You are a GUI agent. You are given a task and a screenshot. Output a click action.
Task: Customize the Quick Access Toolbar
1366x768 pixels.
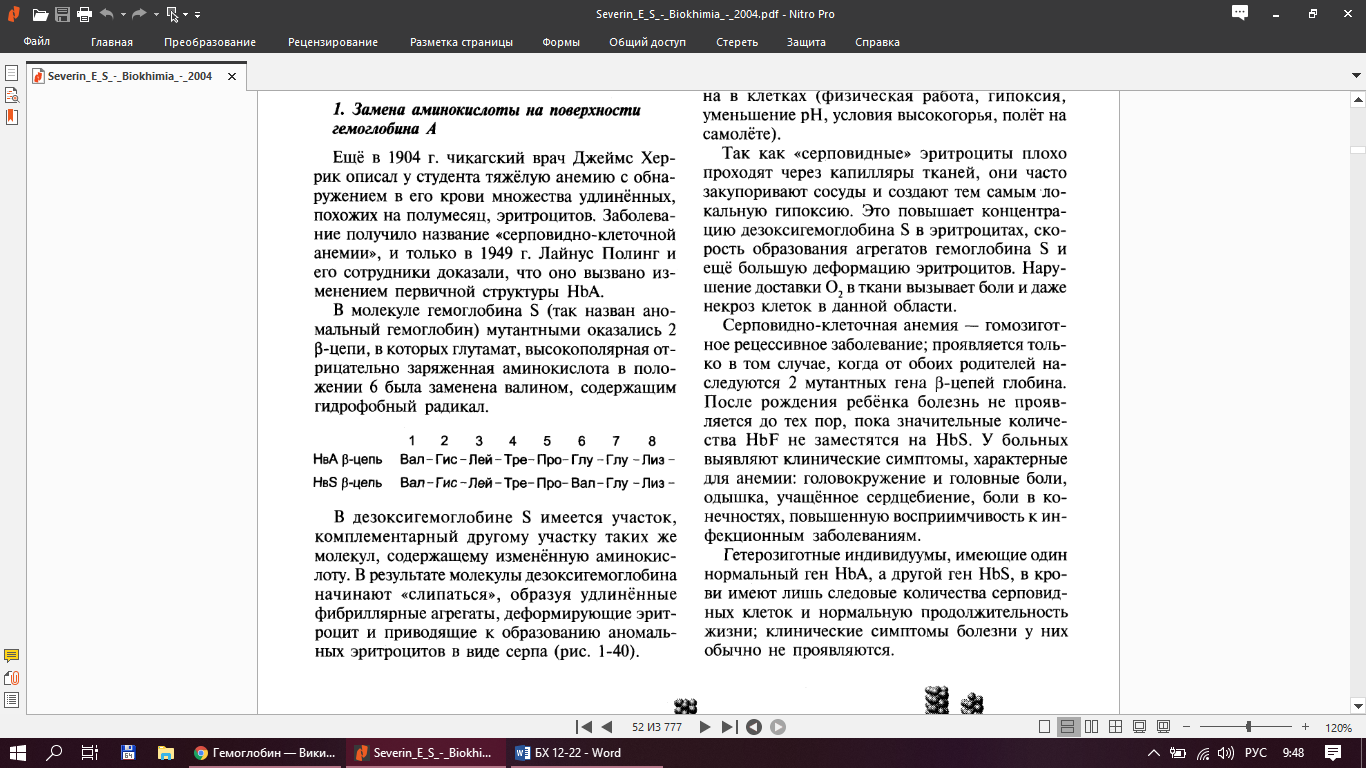coord(197,15)
